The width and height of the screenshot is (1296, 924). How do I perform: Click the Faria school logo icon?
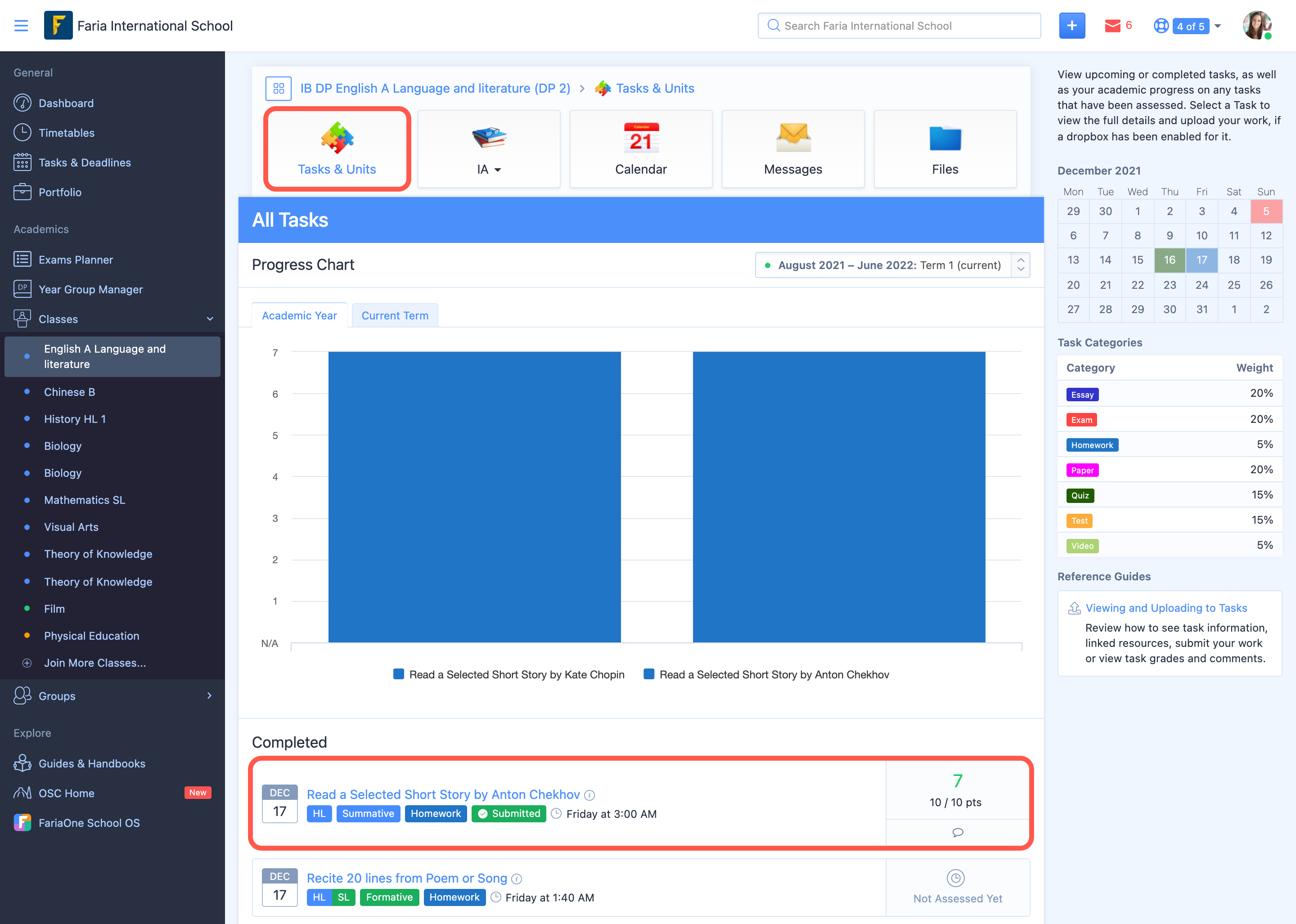[58, 26]
